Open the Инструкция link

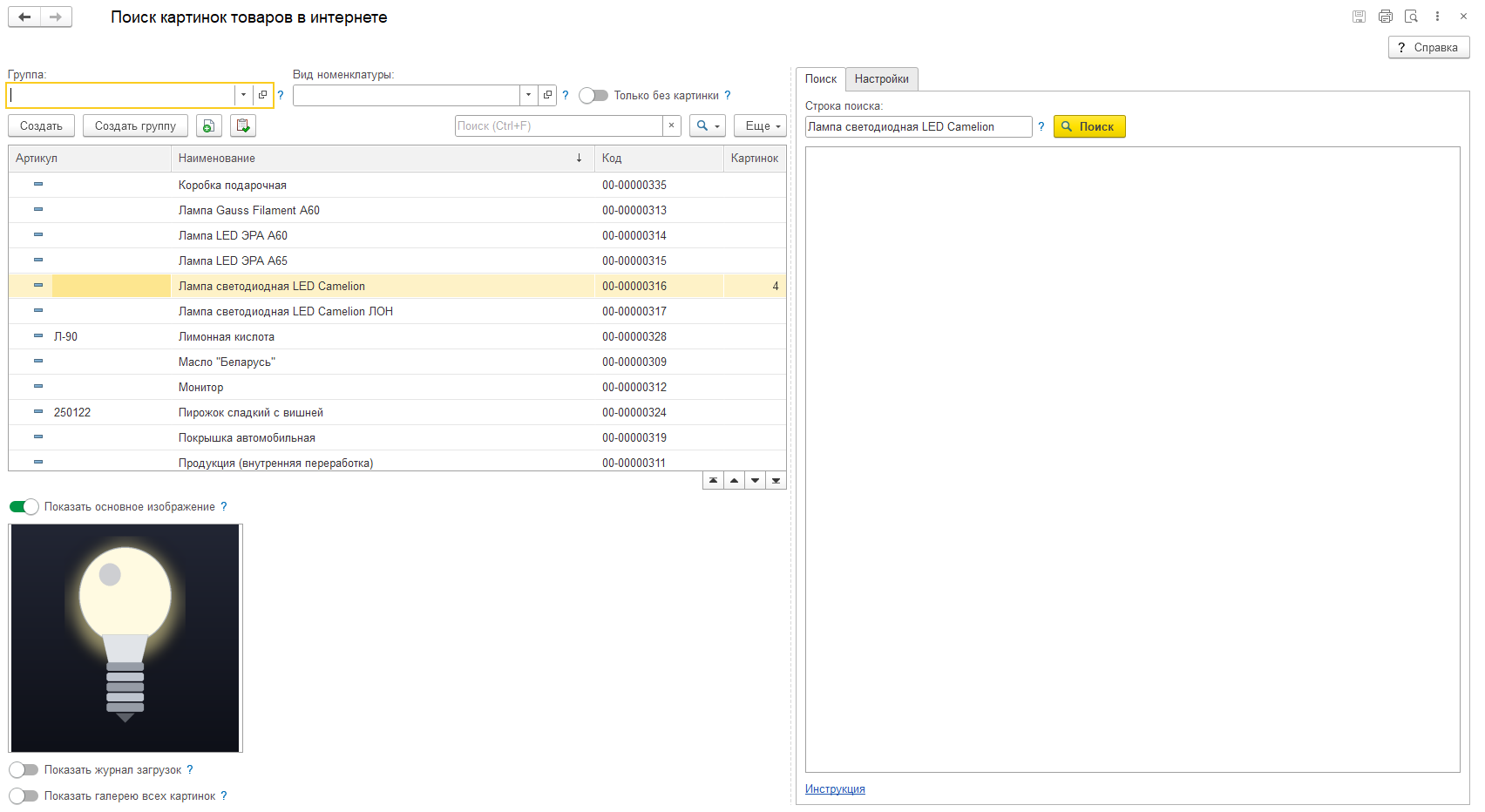[835, 789]
